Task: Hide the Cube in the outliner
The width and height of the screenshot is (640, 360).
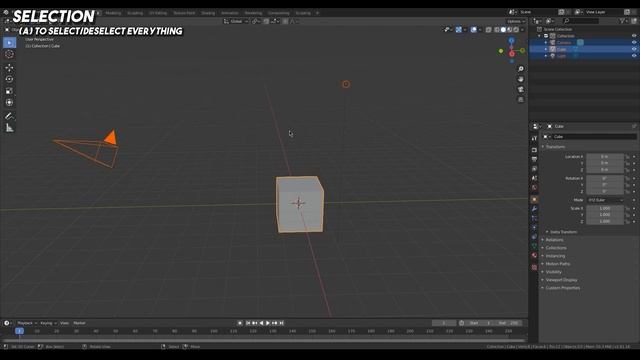Action: tap(634, 49)
